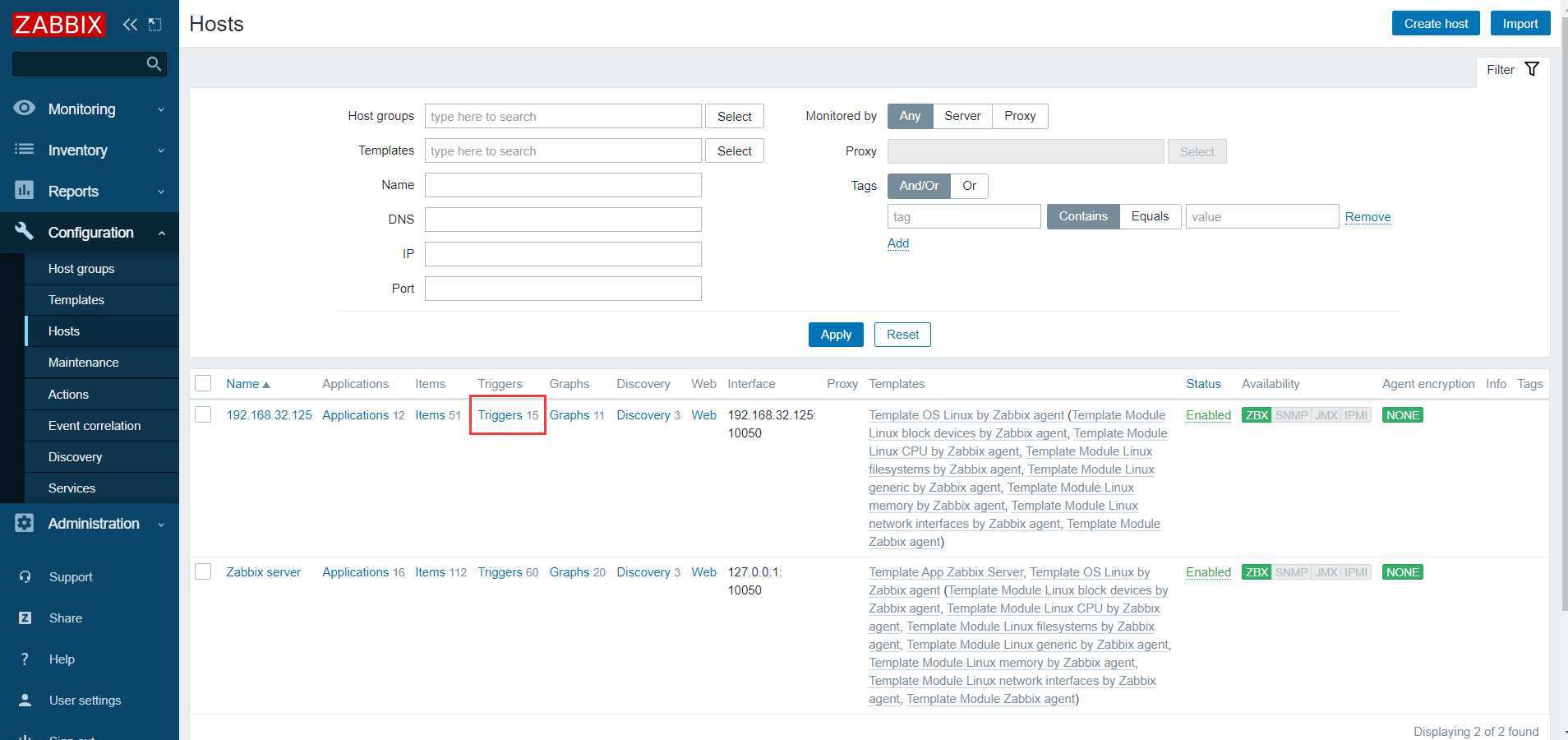Click the User settings person icon
This screenshot has width=1568, height=740.
[x=25, y=701]
